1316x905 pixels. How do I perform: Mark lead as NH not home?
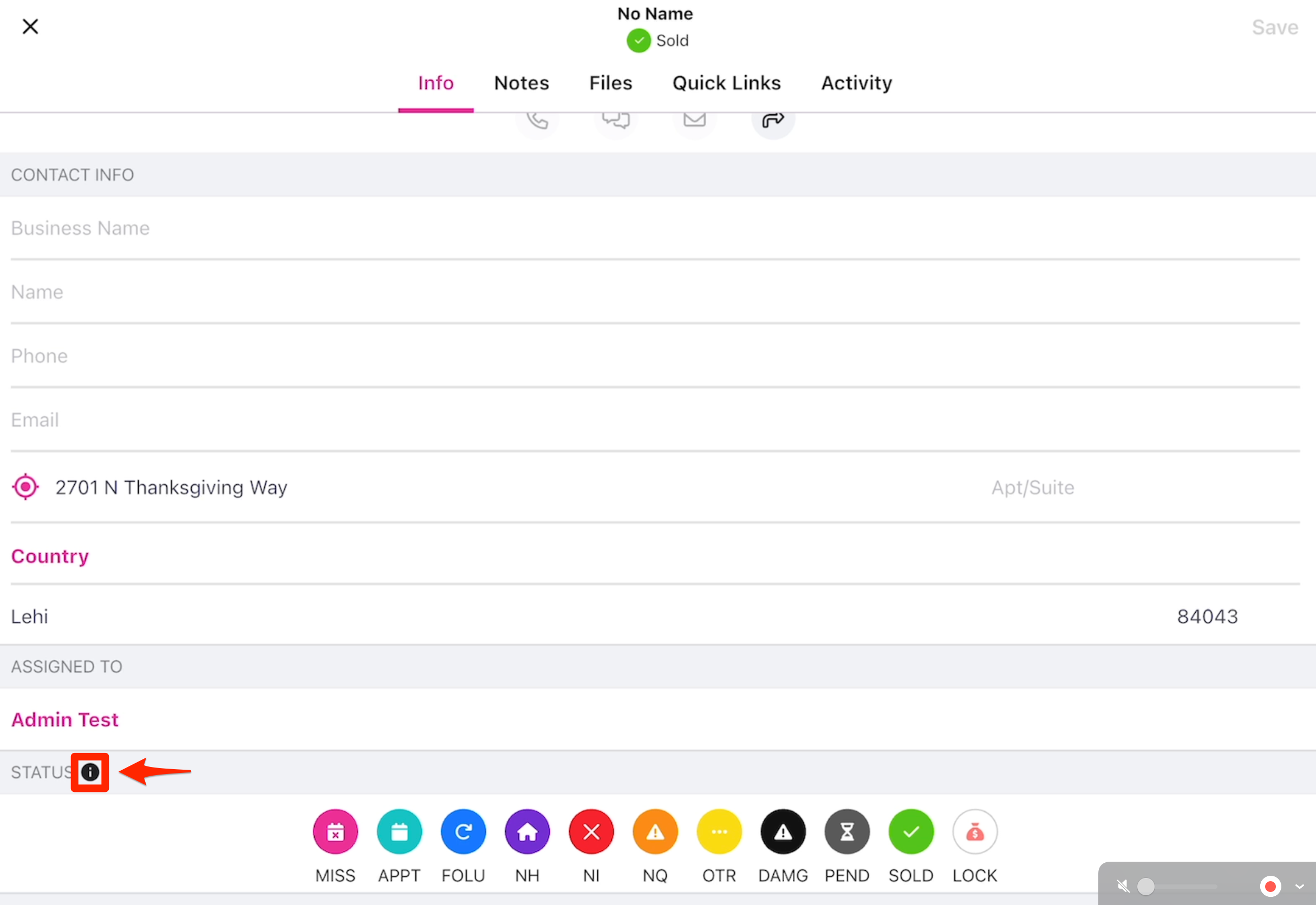point(527,832)
